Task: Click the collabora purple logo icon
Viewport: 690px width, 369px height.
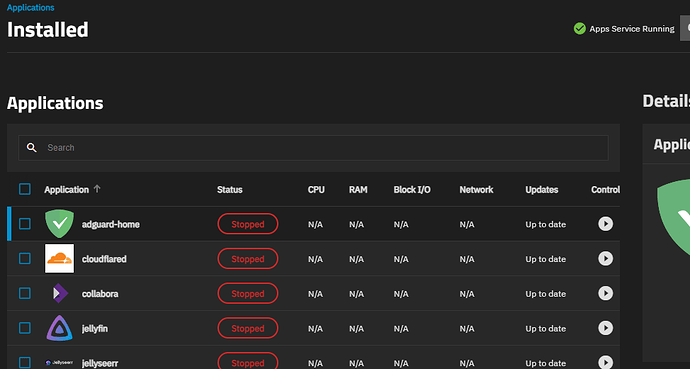Action: pyautogui.click(x=59, y=293)
